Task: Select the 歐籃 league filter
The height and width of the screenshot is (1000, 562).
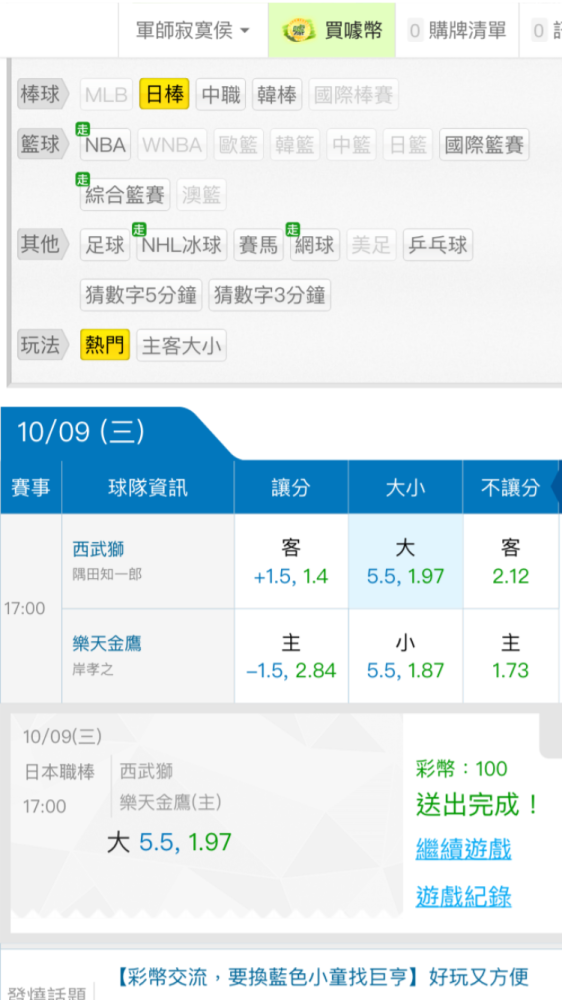Action: (x=239, y=145)
